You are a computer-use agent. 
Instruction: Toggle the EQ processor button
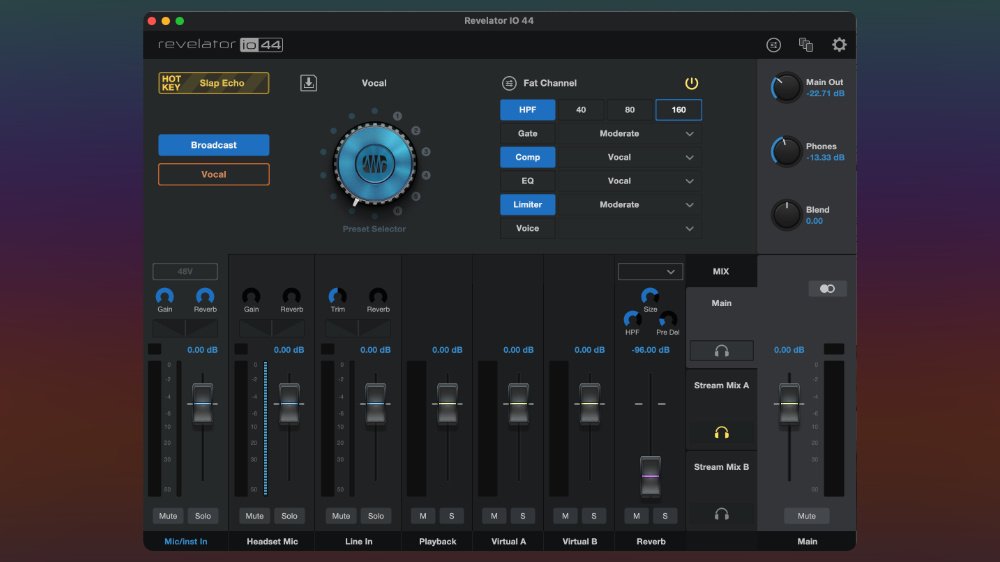click(527, 181)
